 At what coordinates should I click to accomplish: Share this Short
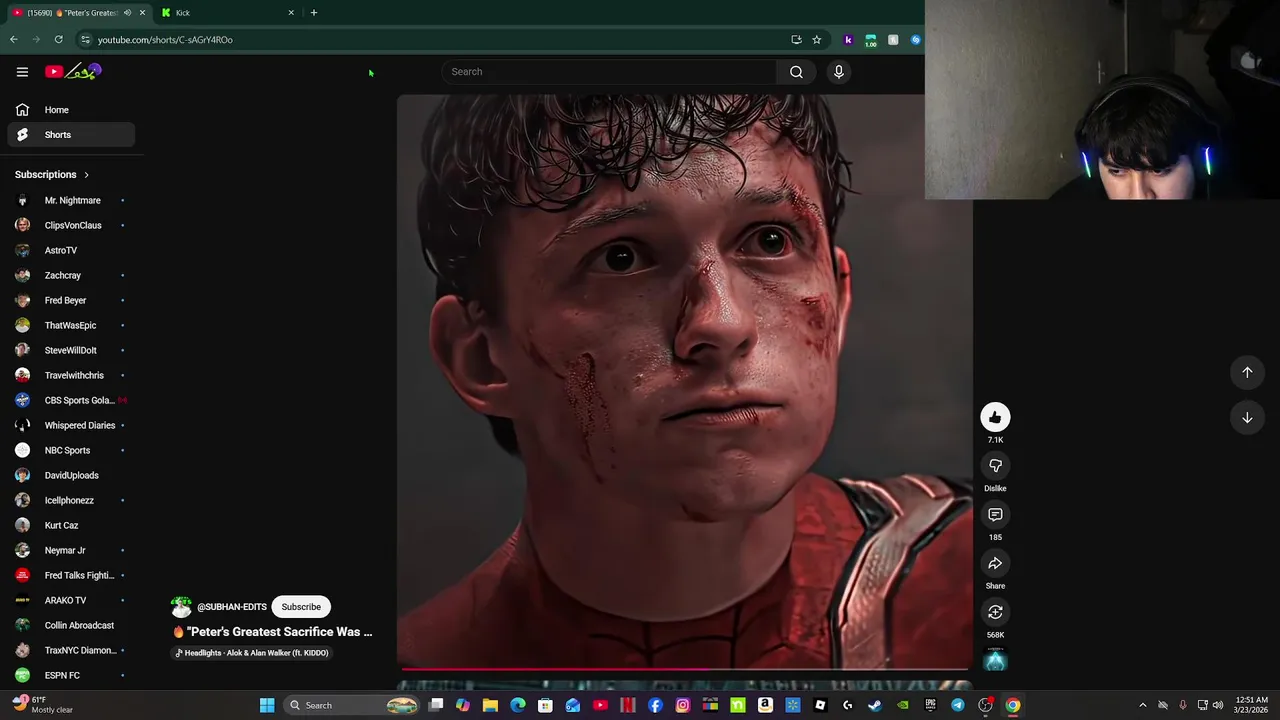[x=995, y=564]
